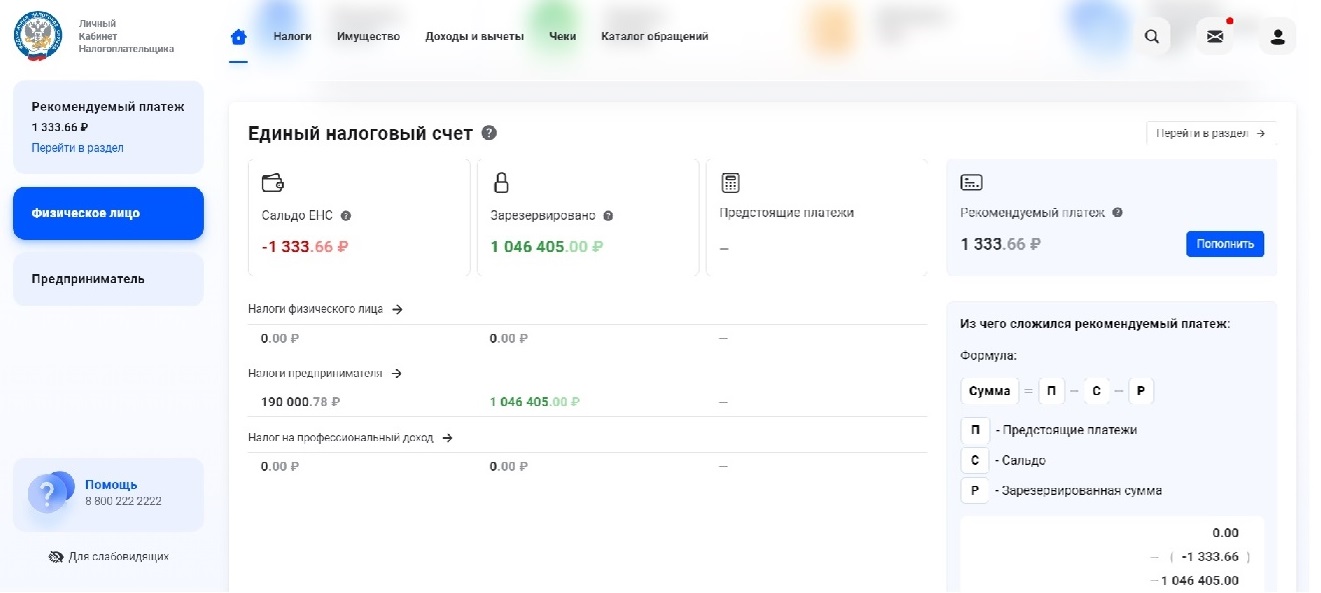
Task: Click the home icon in navigation
Action: (238, 37)
